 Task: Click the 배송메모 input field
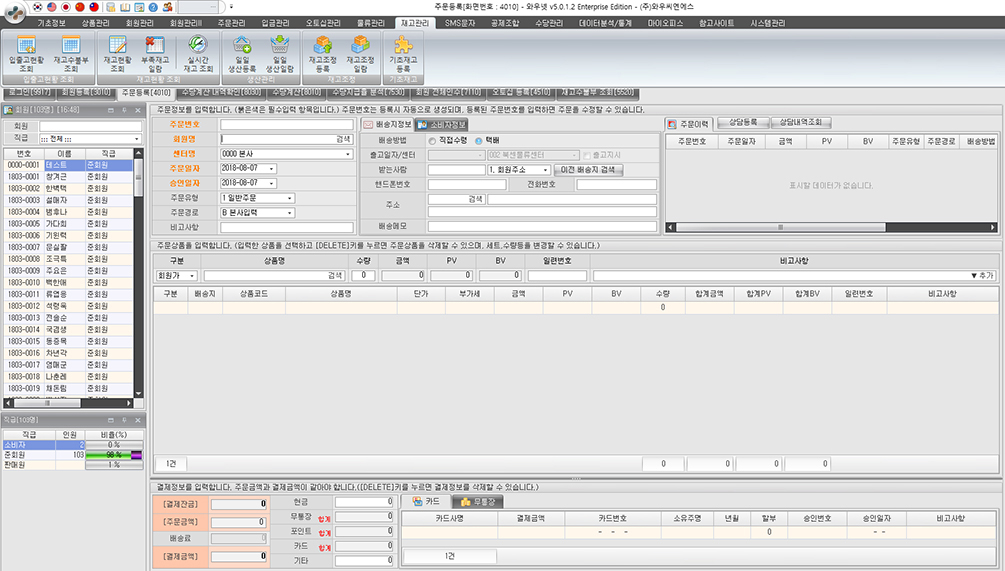click(x=542, y=226)
